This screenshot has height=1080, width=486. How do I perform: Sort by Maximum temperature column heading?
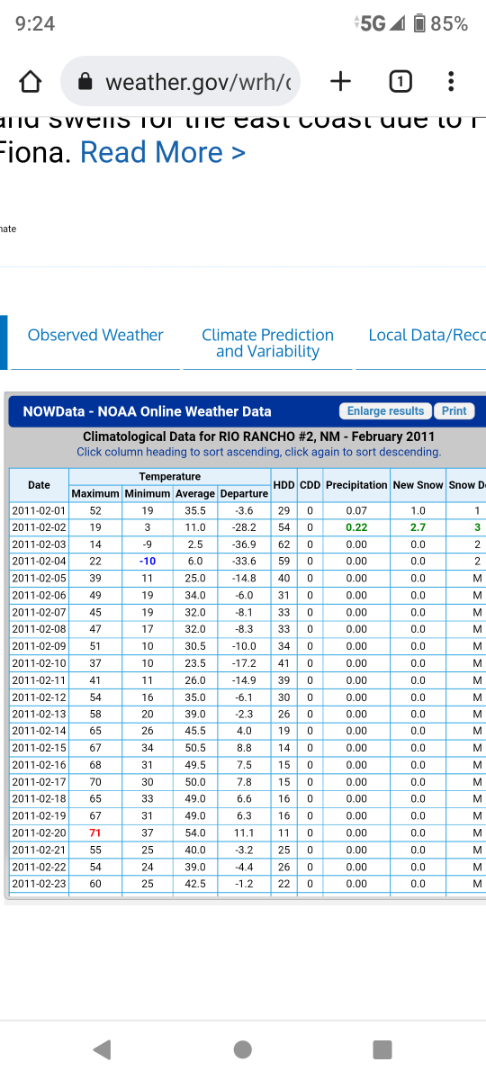tap(96, 494)
